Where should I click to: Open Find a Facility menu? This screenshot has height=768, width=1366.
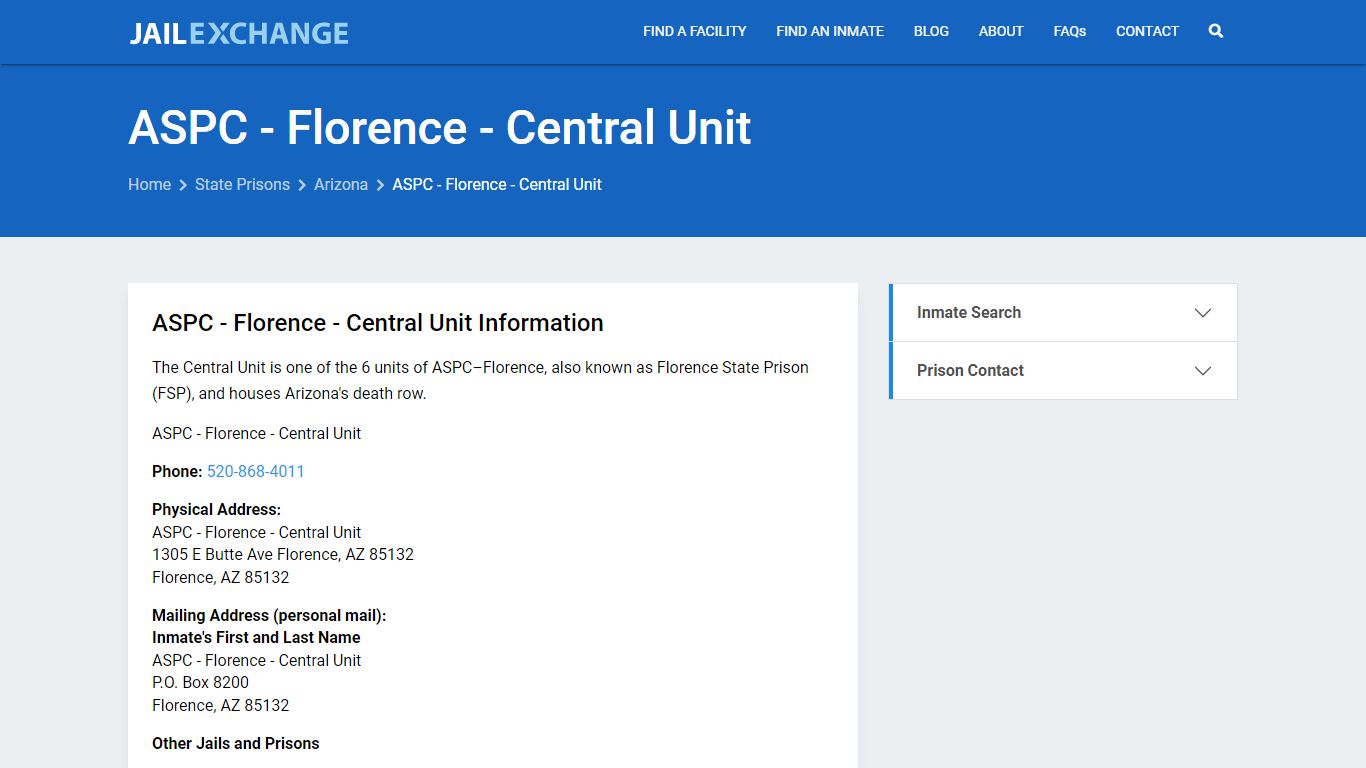(694, 31)
